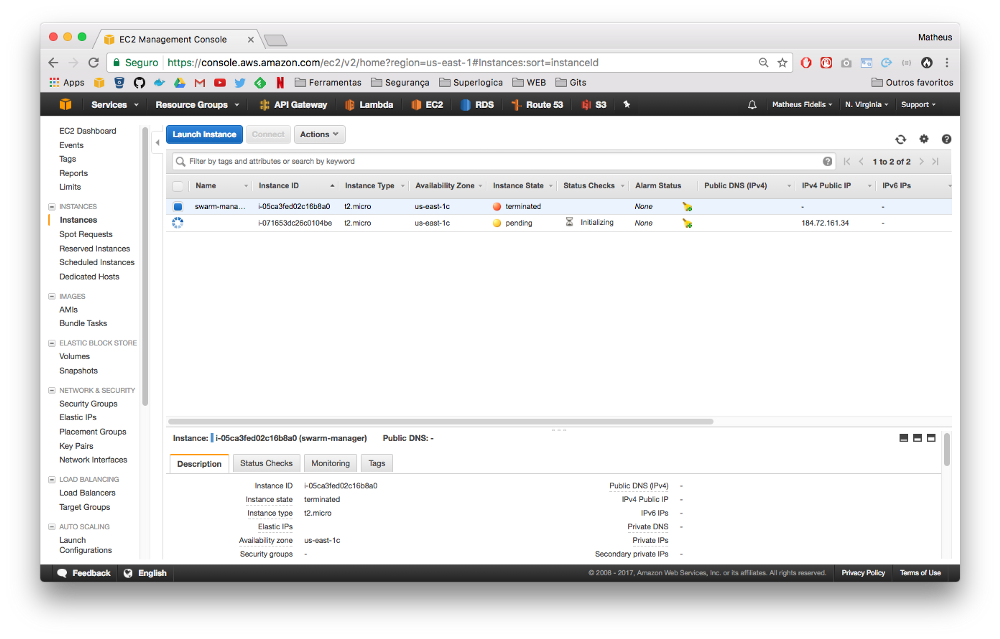
Task: Collapse the LOAD BALANCING section
Action: 52,480
